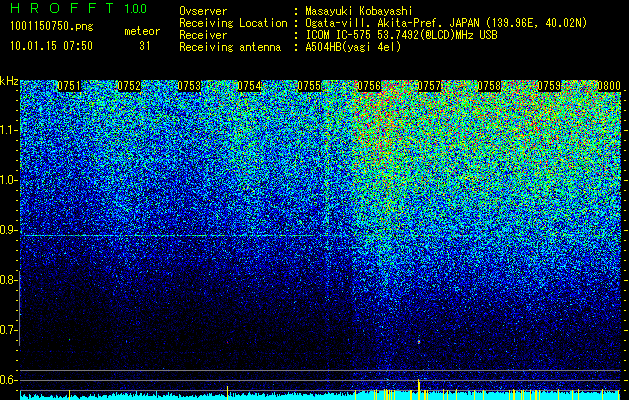Click the 0755 time marker label
The image size is (629, 400).
[309, 86]
